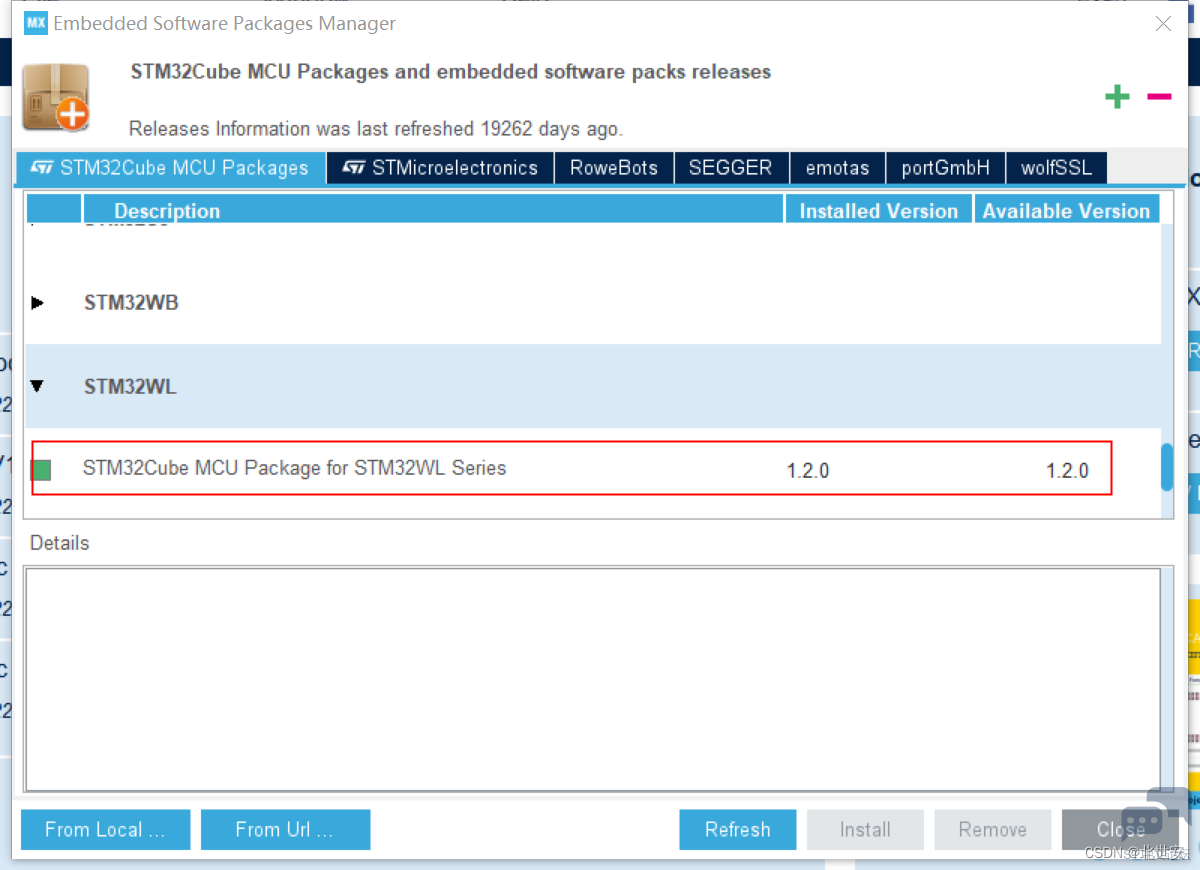
Task: Click the STM32WB series label
Action: [131, 302]
